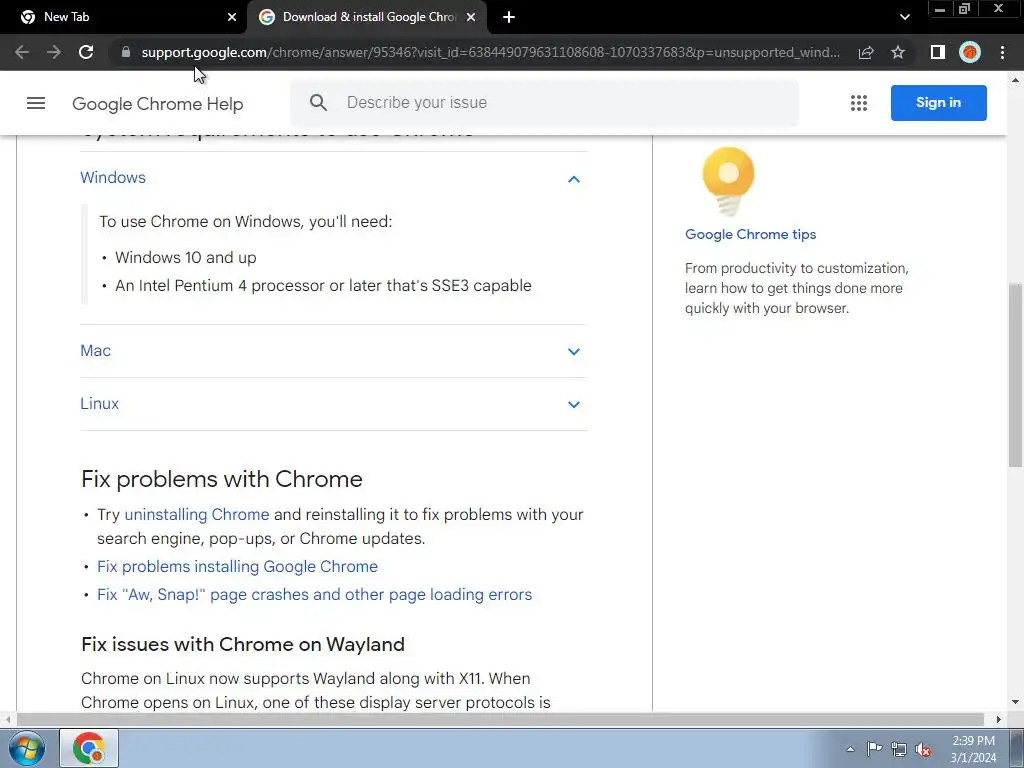Image resolution: width=1024 pixels, height=768 pixels.
Task: Open the Google apps grid
Action: coord(859,103)
